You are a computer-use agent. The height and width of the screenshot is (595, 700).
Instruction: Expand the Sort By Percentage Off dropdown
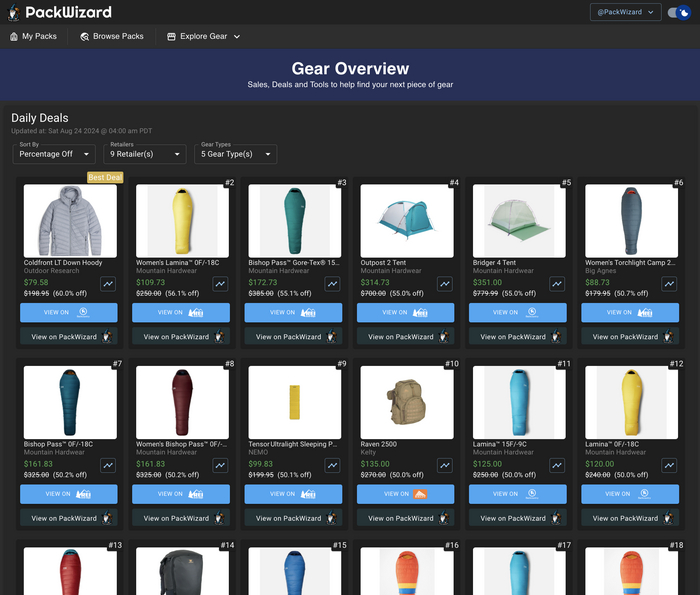point(54,154)
